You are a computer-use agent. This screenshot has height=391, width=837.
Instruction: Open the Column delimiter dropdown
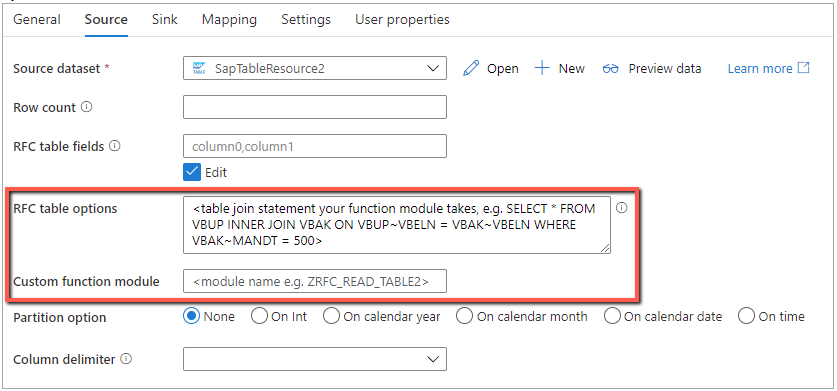[315, 359]
